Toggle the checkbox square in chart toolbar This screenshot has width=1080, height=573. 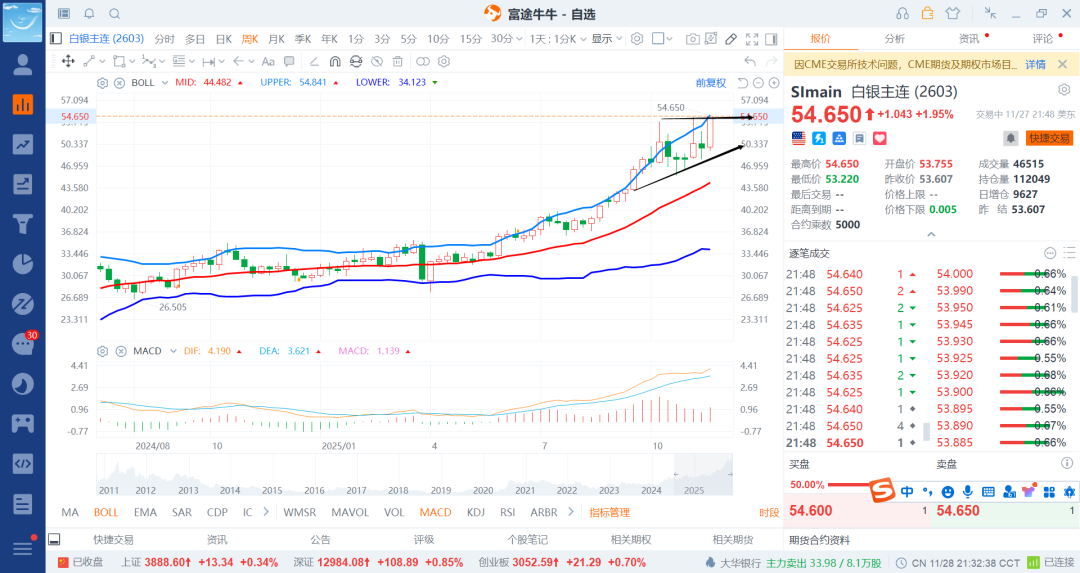(658, 39)
